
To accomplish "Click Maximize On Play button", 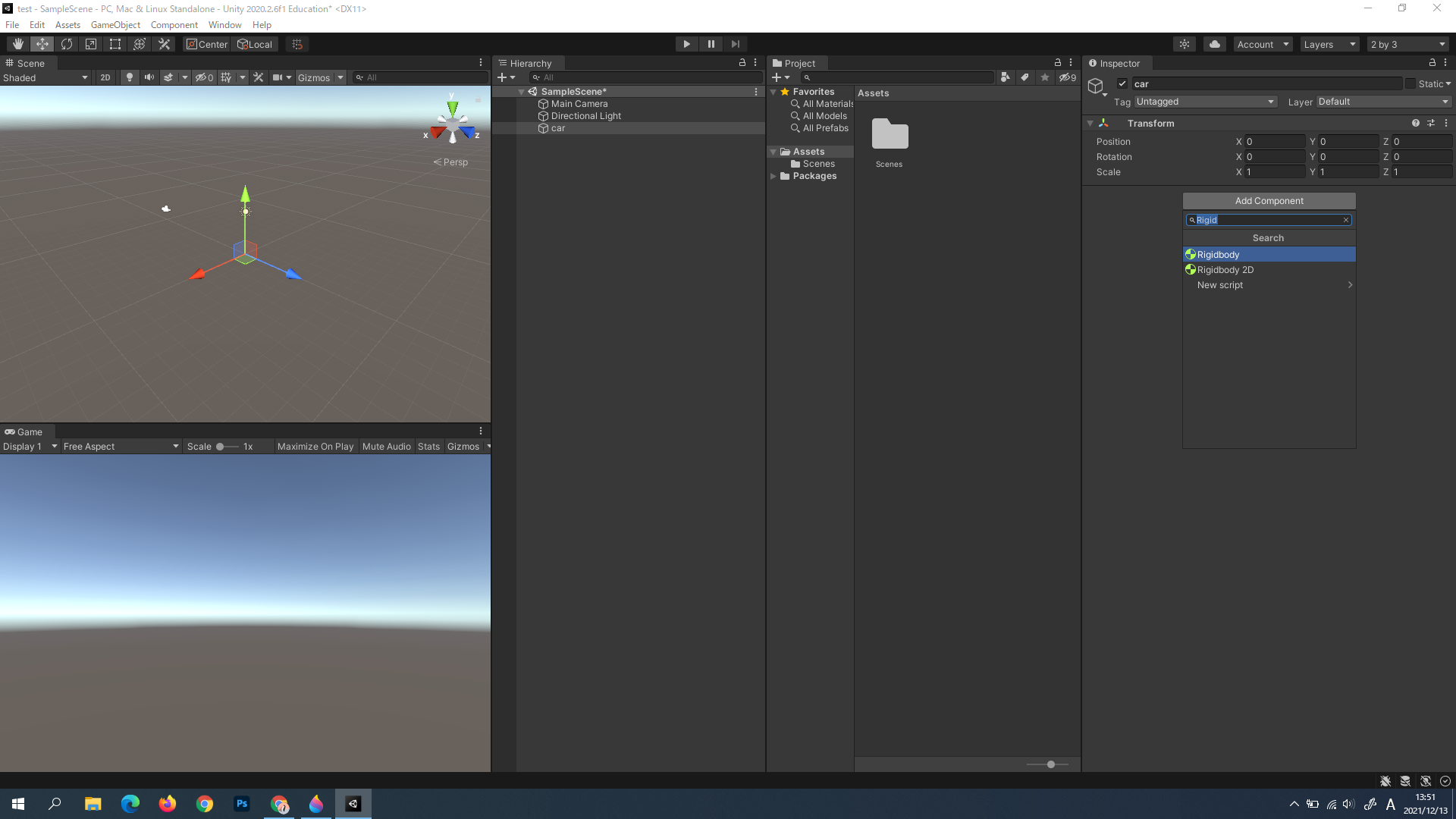I will [315, 447].
